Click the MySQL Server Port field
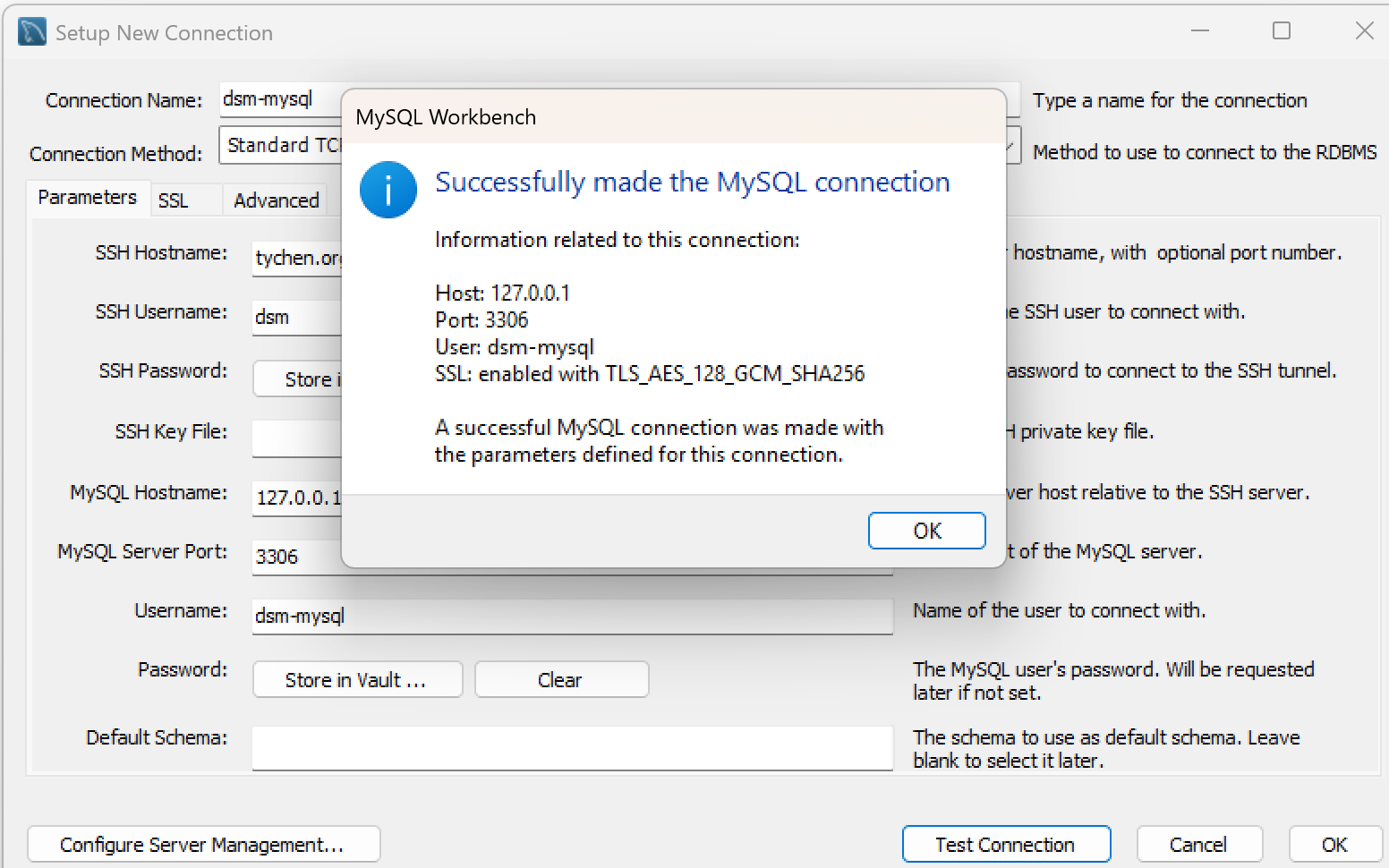1389x868 pixels. [x=295, y=557]
